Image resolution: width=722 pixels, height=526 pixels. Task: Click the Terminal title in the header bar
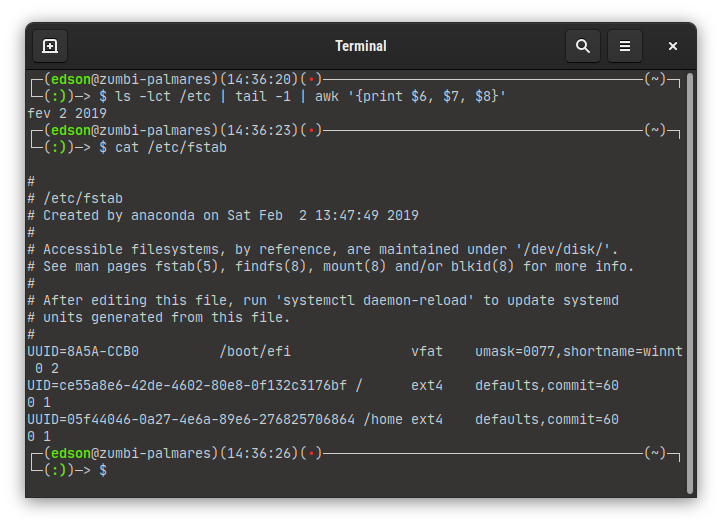point(360,46)
